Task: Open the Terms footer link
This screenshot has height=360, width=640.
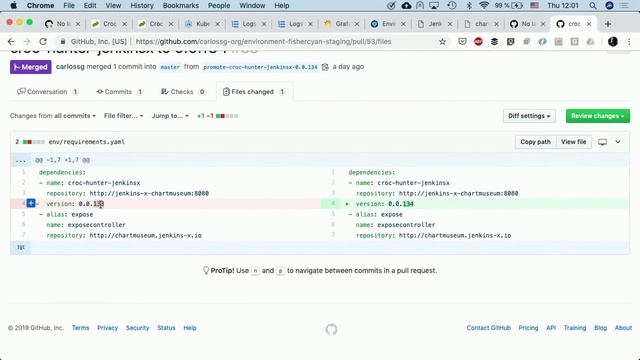Action: point(80,328)
